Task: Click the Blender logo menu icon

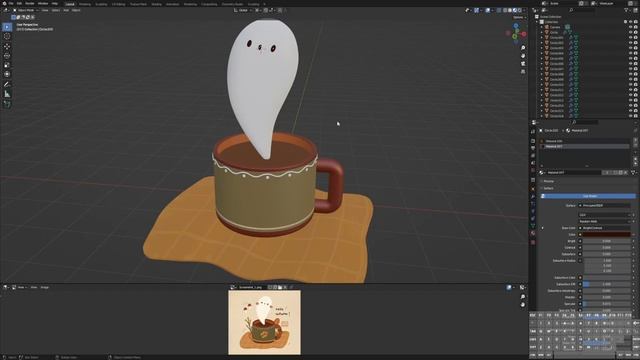Action: pyautogui.click(x=4, y=3)
